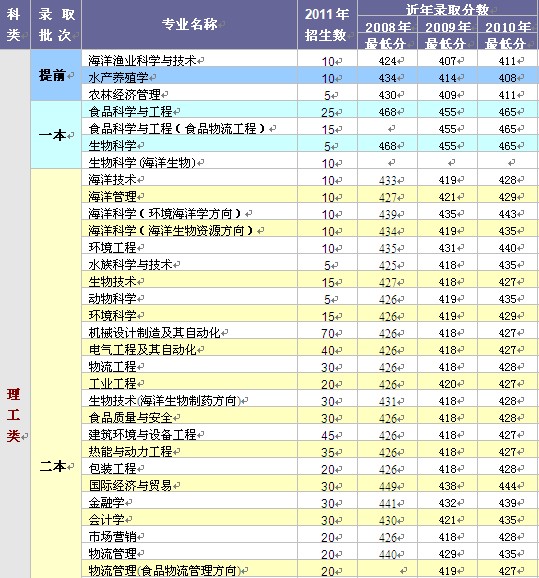Select the 2008年最低分 column header

point(387,35)
